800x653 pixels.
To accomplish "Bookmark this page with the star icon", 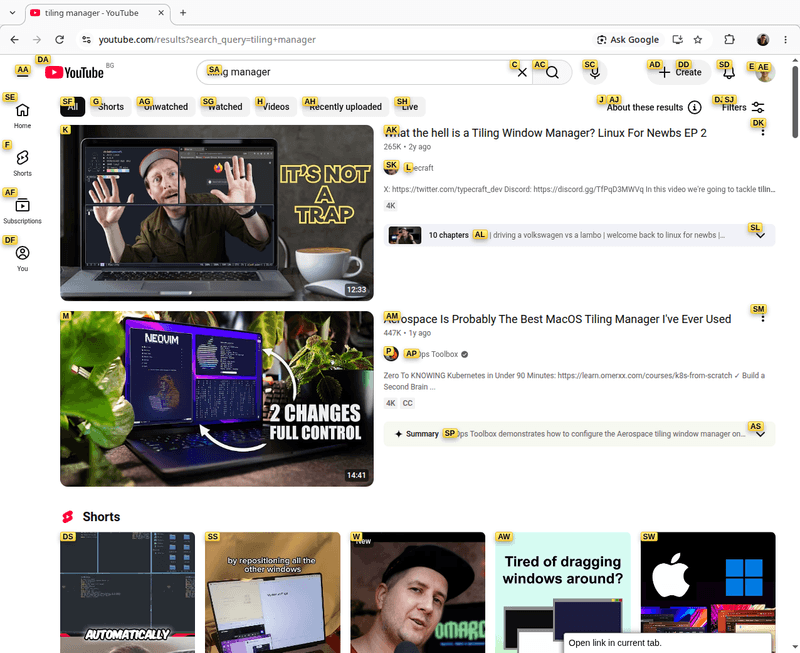I will click(698, 40).
